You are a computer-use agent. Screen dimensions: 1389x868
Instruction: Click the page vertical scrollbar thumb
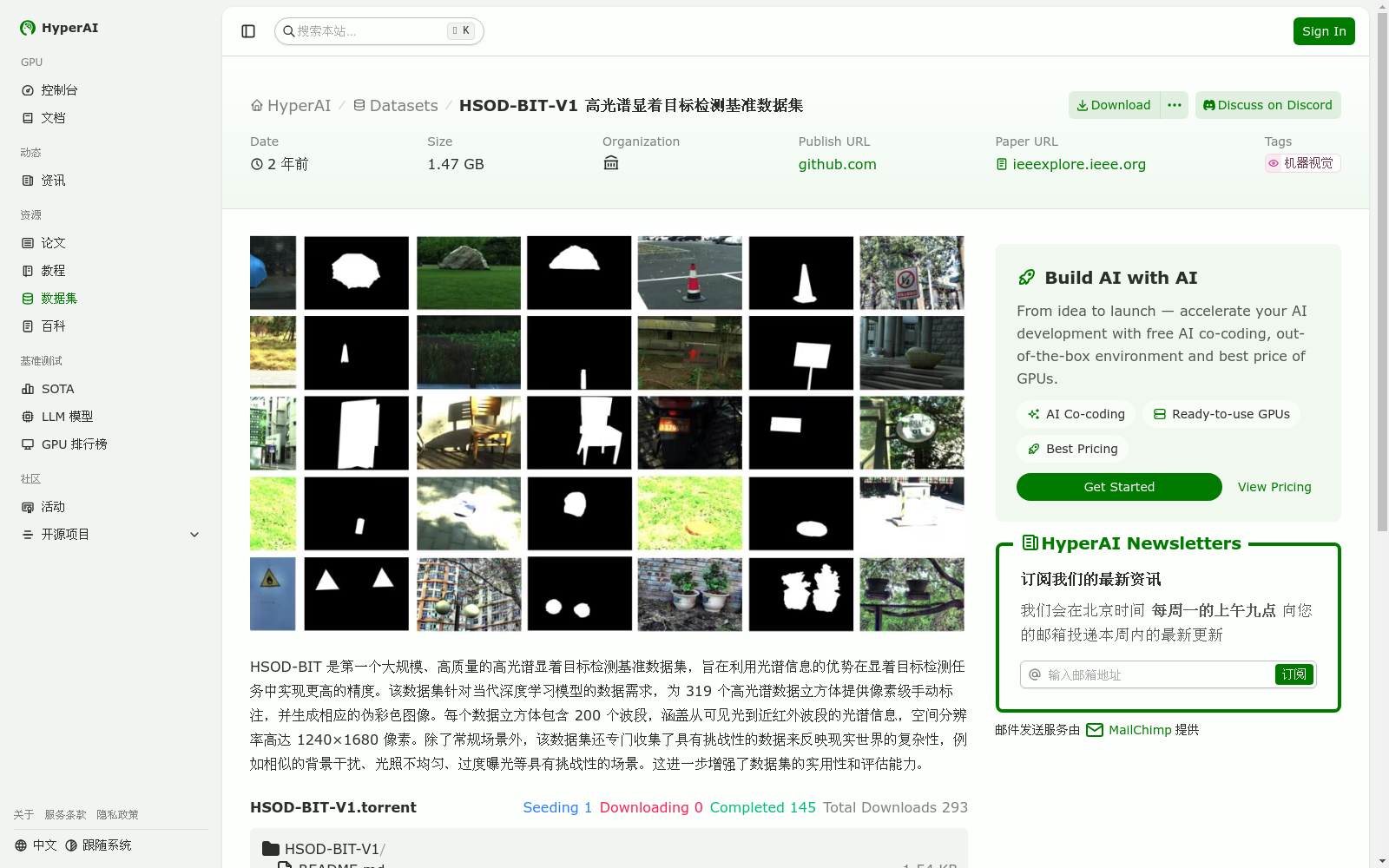click(x=1382, y=273)
